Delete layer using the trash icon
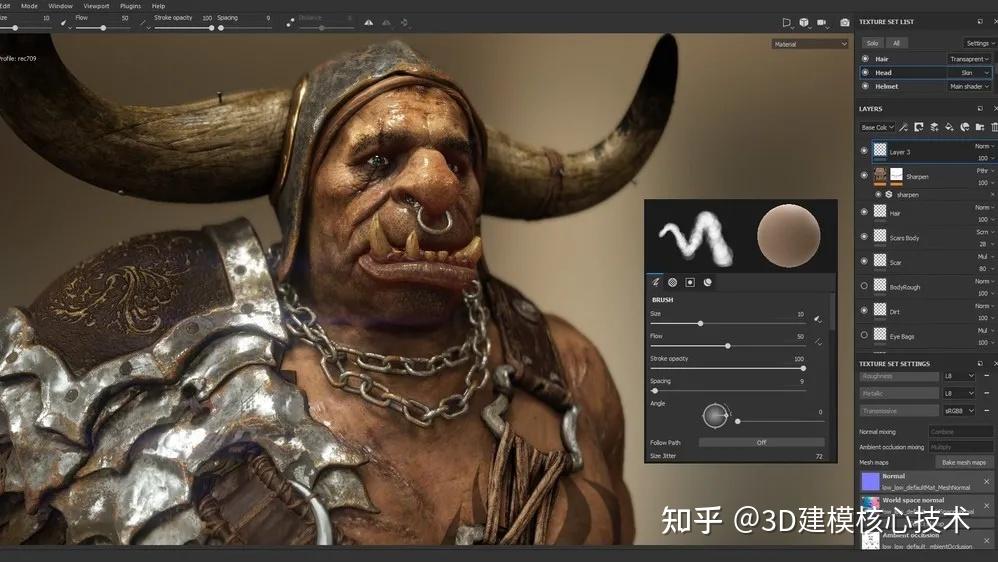The height and width of the screenshot is (562, 998). point(994,127)
